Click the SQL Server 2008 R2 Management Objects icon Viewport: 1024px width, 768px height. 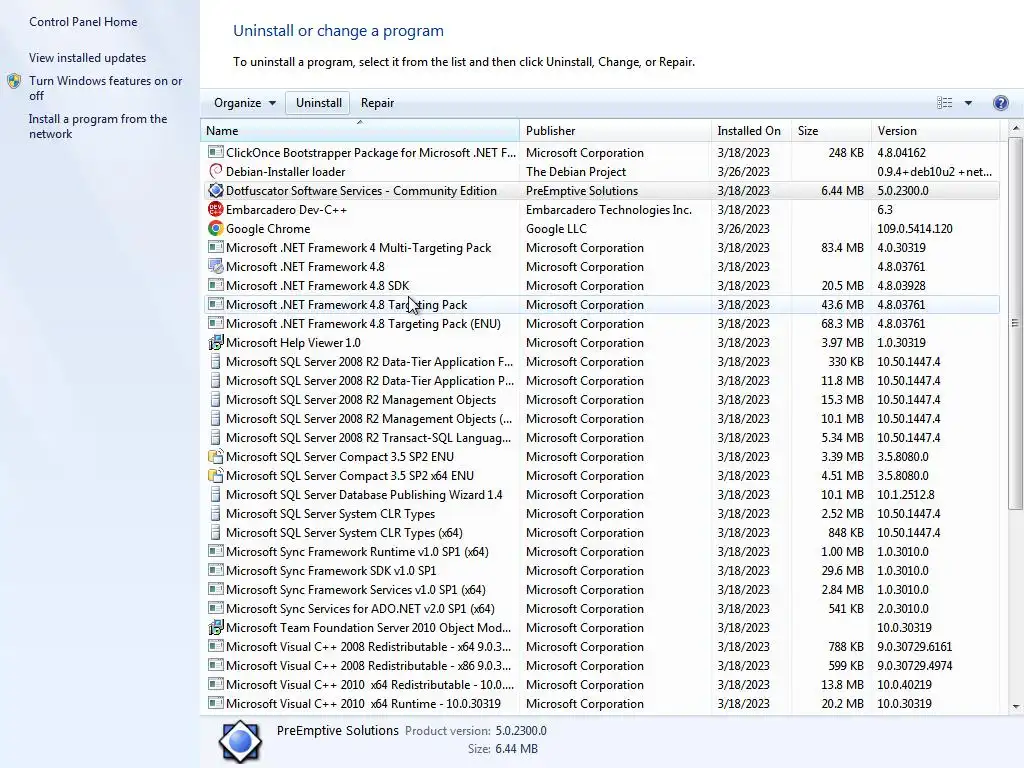click(216, 399)
